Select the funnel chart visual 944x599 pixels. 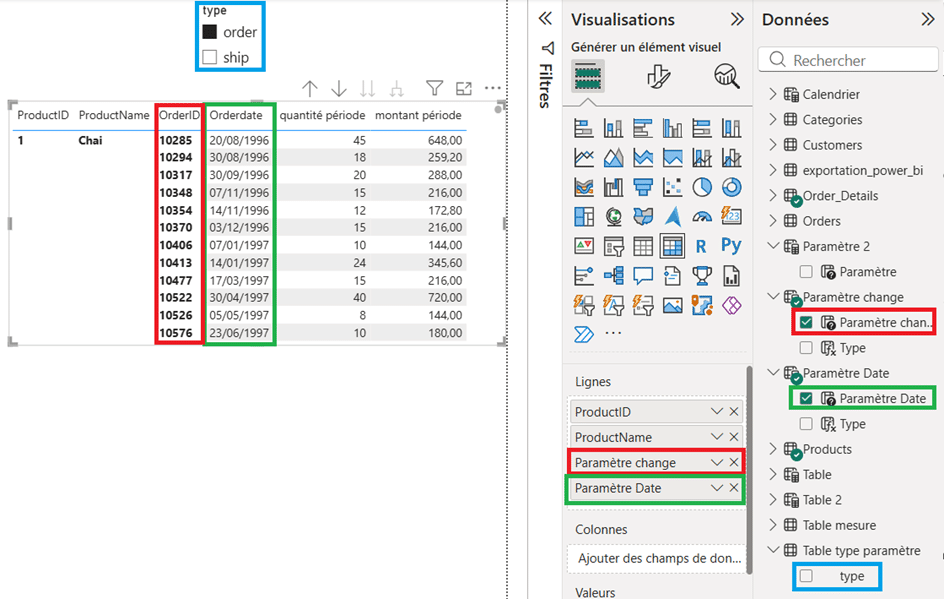click(643, 188)
